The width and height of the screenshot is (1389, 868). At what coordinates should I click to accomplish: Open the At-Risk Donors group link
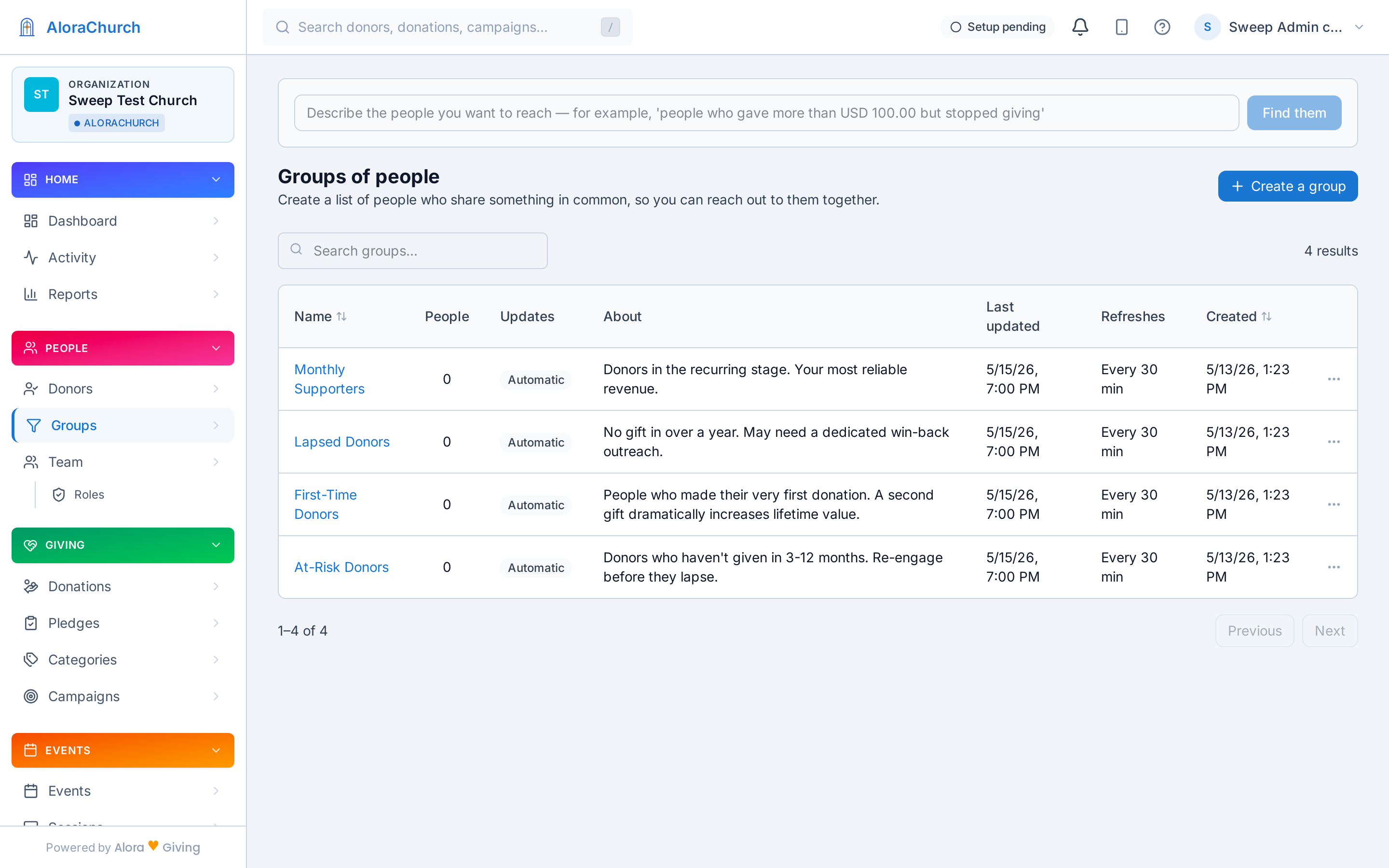[x=341, y=567]
